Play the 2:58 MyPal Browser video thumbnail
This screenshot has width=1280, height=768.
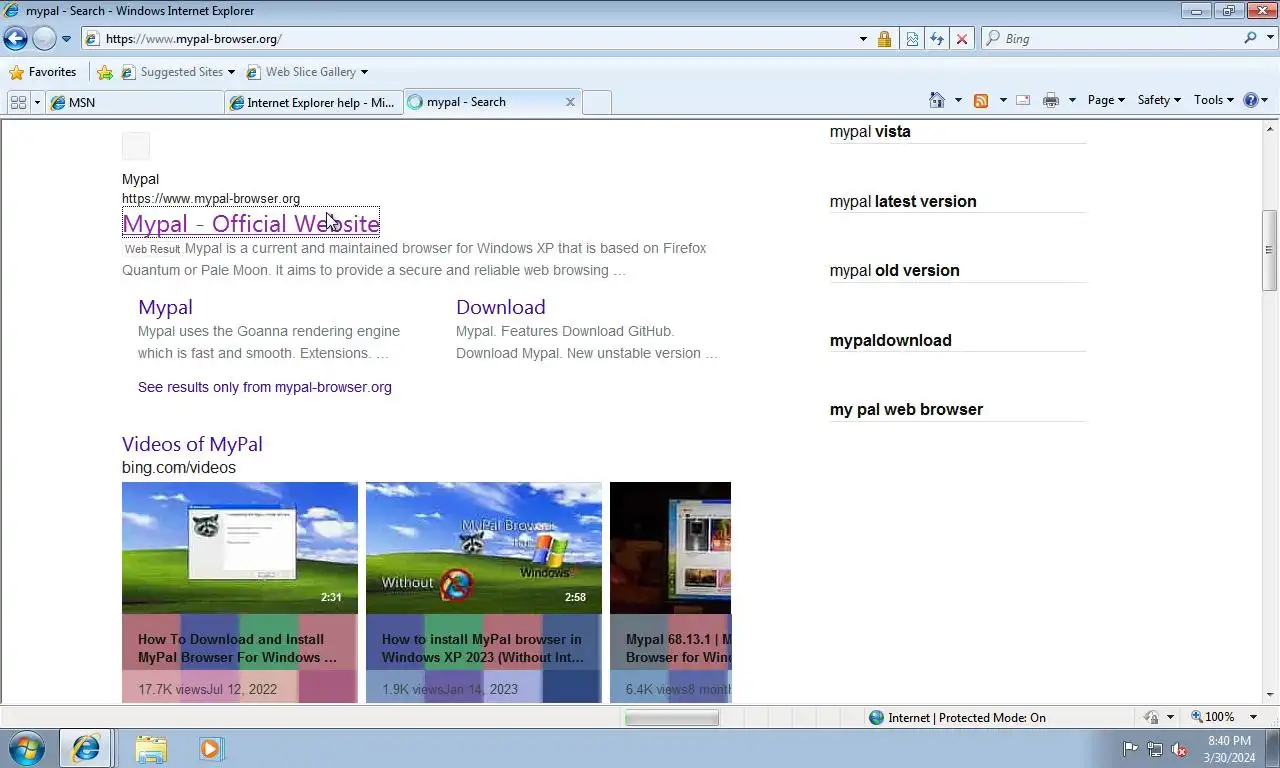[484, 548]
